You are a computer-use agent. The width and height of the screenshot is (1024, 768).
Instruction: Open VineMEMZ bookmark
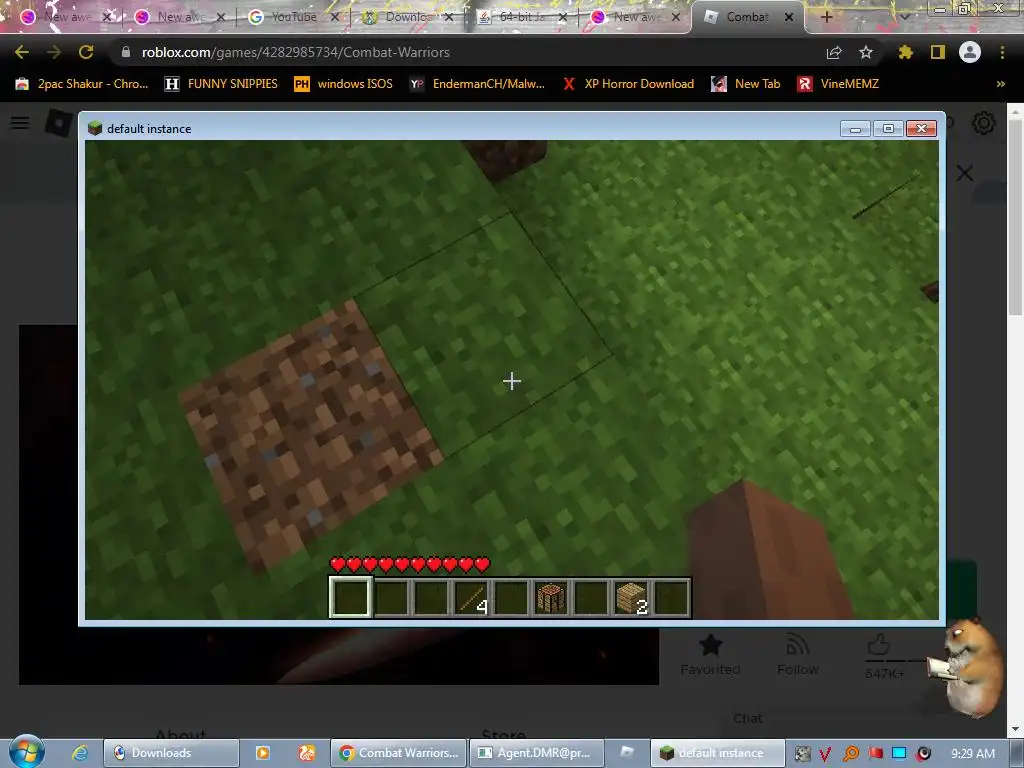click(839, 84)
